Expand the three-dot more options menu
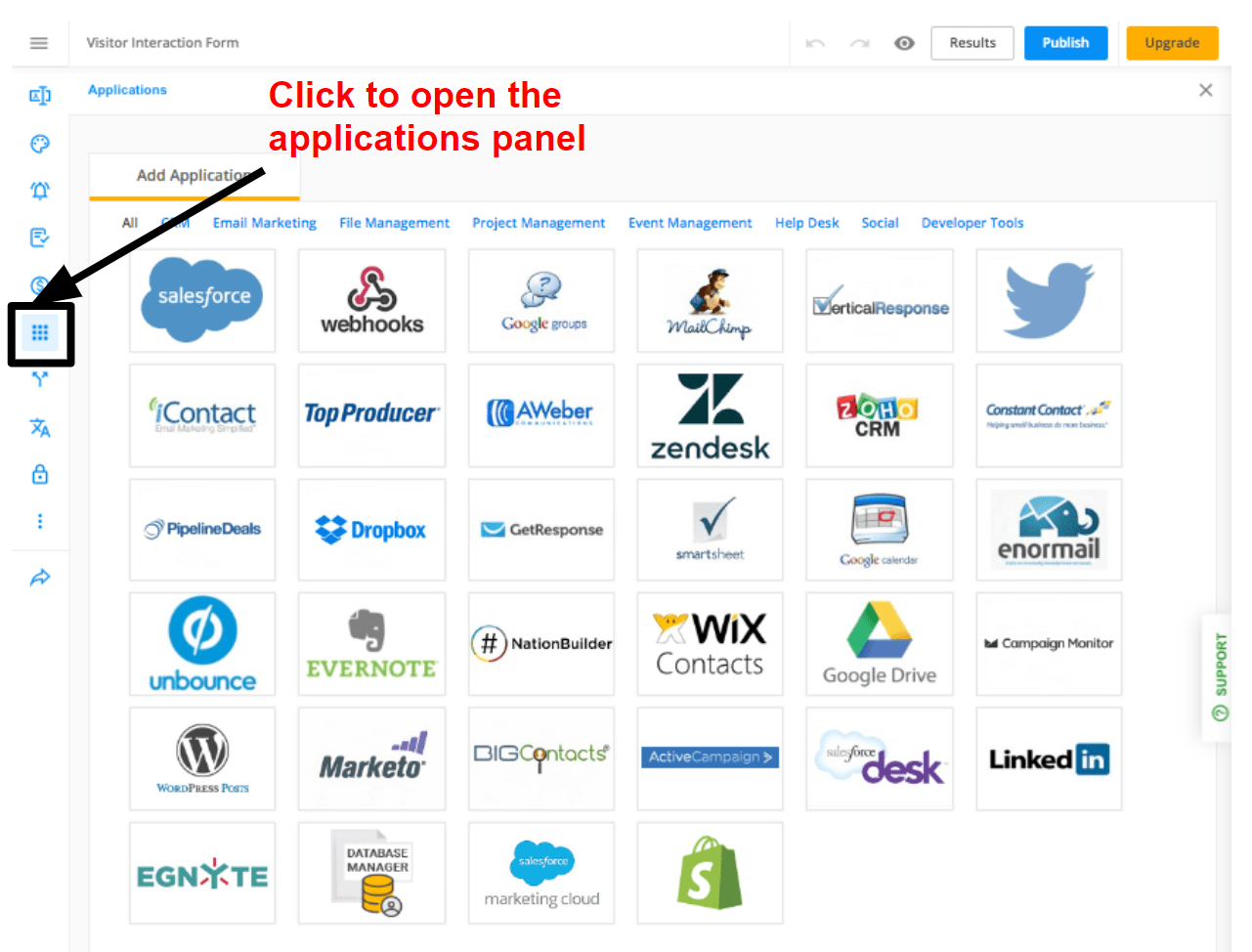1252x952 pixels. tap(40, 521)
